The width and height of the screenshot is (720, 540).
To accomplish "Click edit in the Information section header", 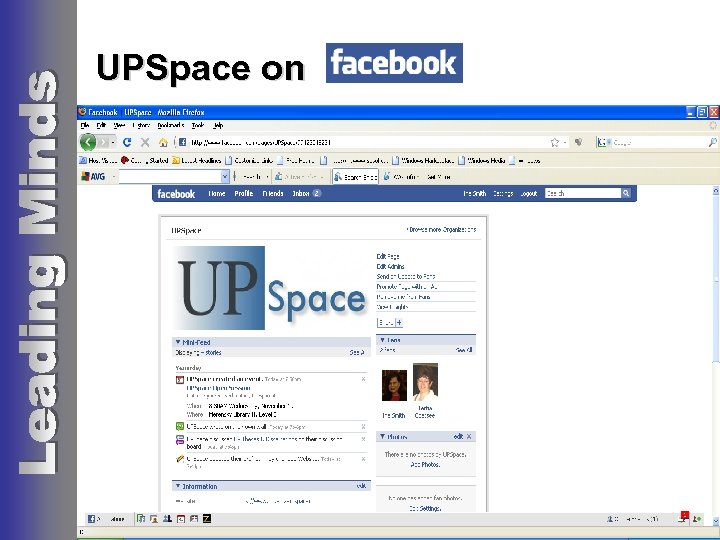I will (x=361, y=486).
